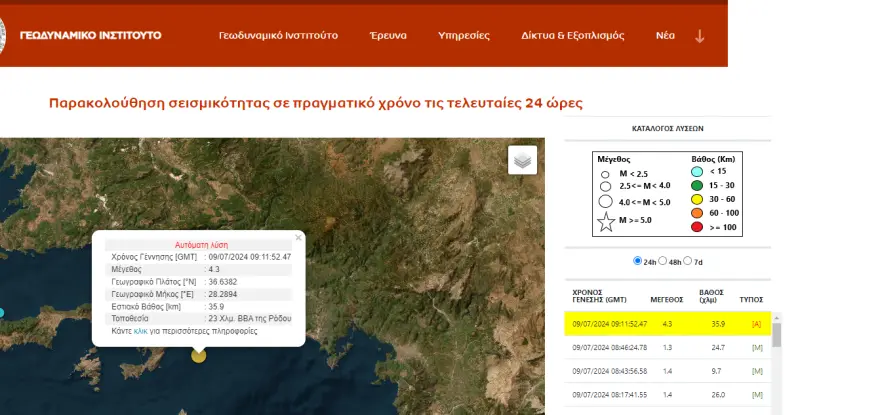880x415 pixels.
Task: Click the 'κλικ' link for more information
Action: (140, 330)
